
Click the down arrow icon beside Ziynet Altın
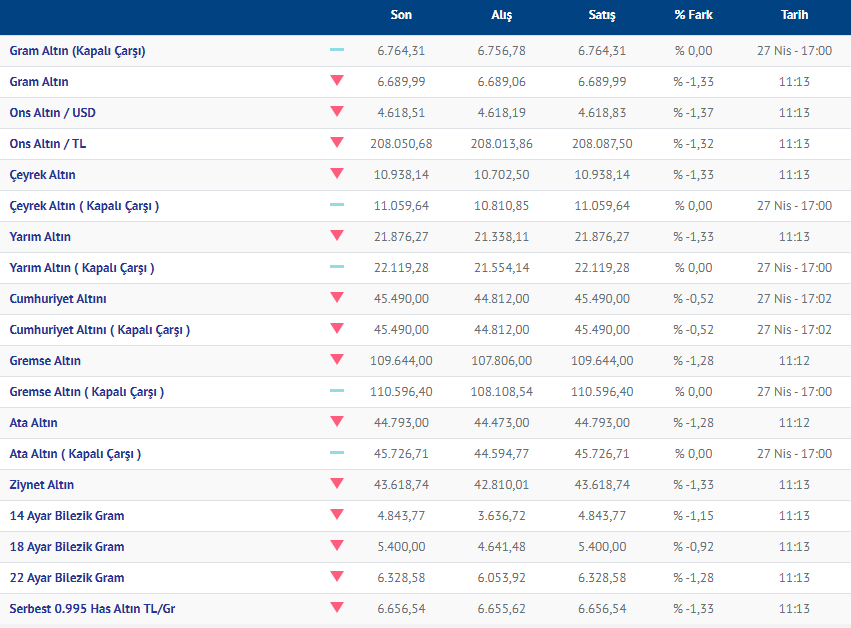click(336, 484)
